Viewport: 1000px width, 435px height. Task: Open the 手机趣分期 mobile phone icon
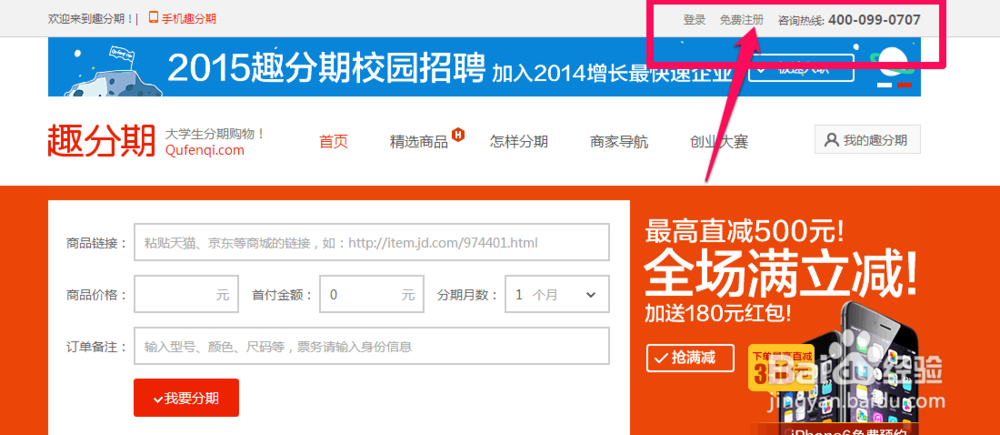pos(153,18)
